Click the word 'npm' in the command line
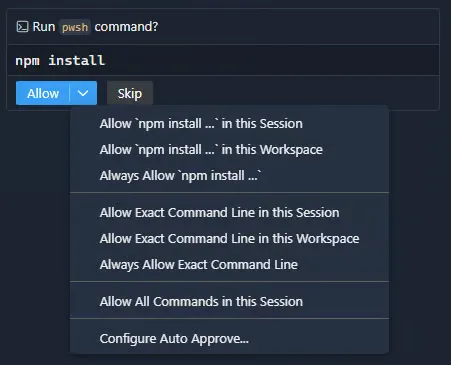The image size is (451, 365). [x=28, y=61]
